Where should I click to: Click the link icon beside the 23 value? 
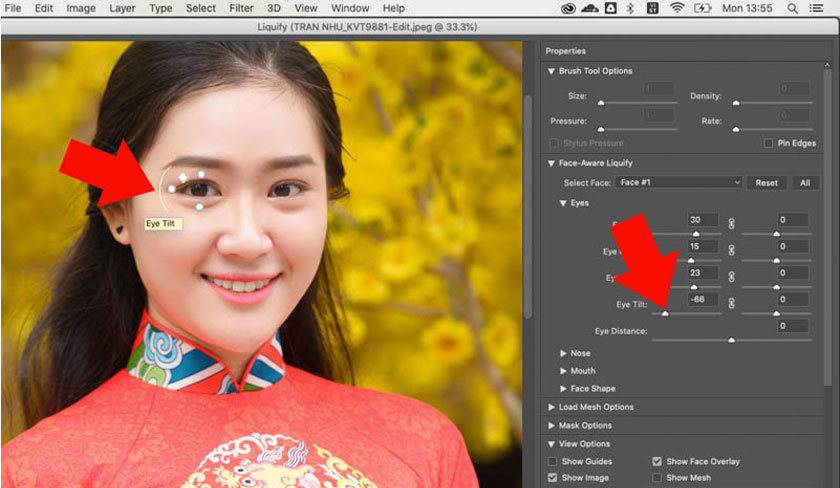[x=731, y=276]
